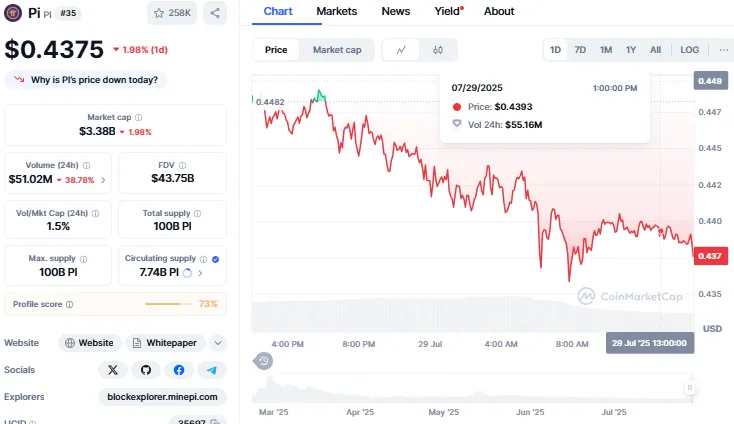Open the Yield tab
This screenshot has height=424, width=734.
[445, 11]
